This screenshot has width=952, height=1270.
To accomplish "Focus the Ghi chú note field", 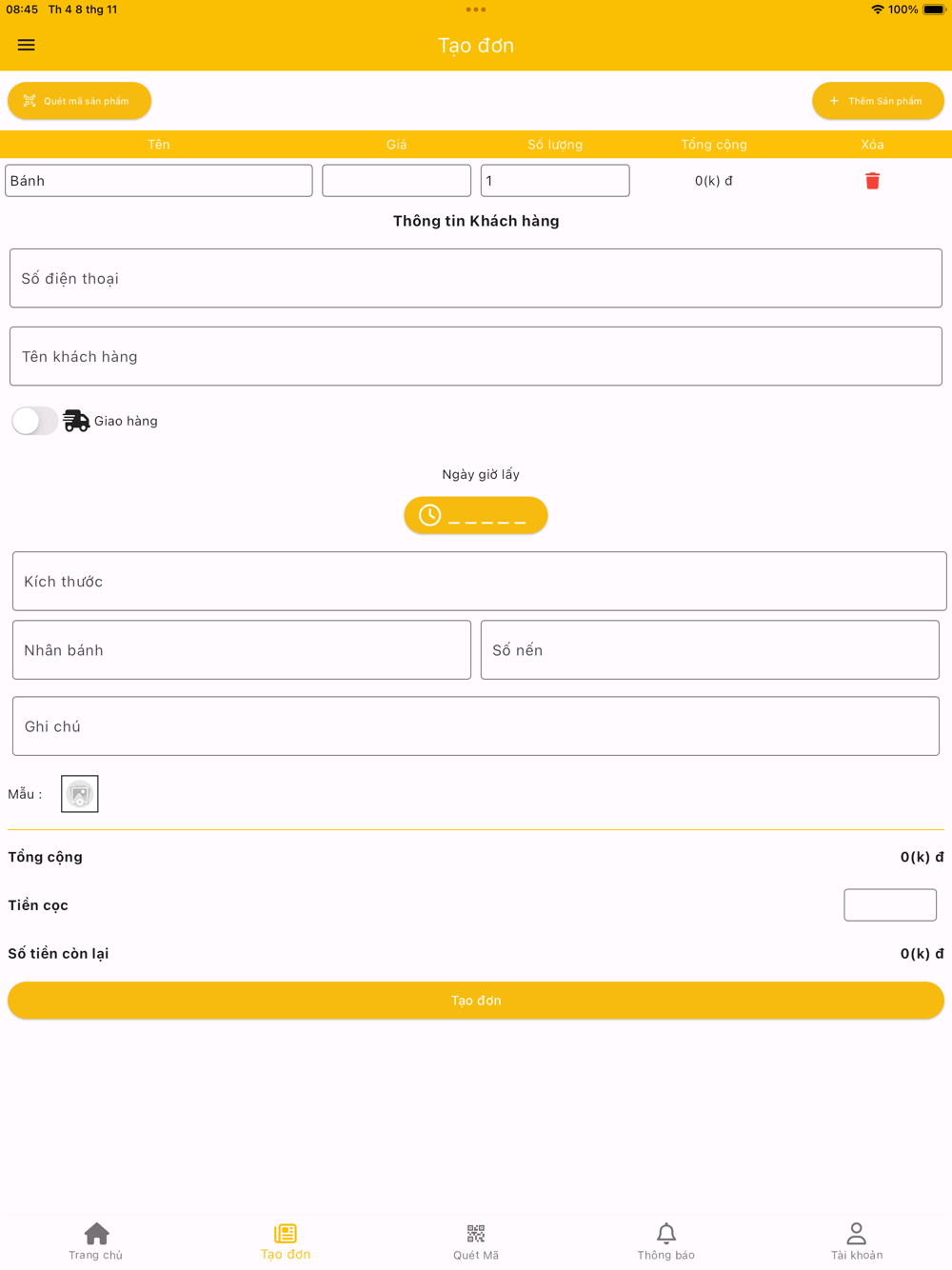I will pos(476,726).
